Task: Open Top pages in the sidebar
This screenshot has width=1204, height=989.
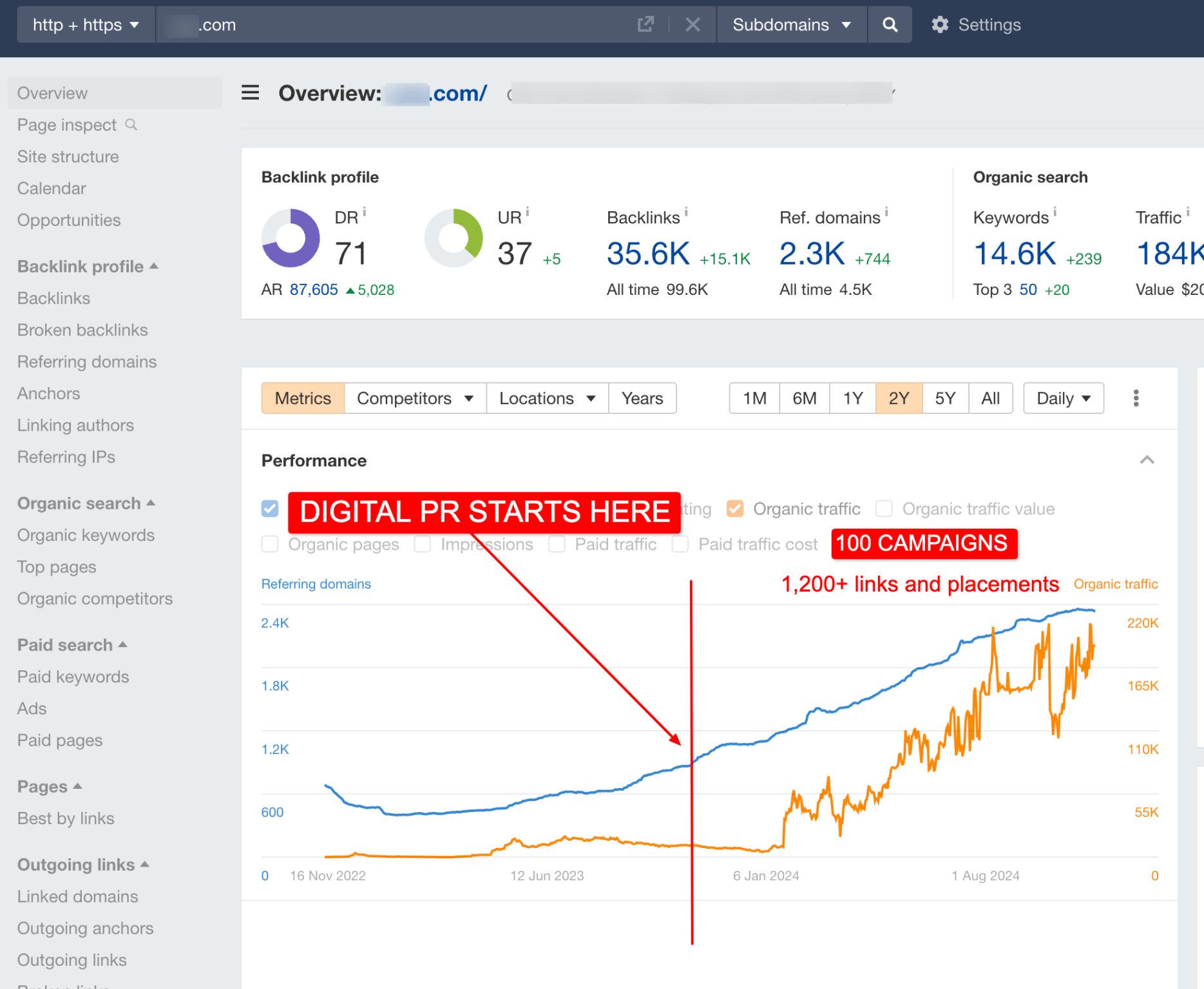Action: click(57, 567)
